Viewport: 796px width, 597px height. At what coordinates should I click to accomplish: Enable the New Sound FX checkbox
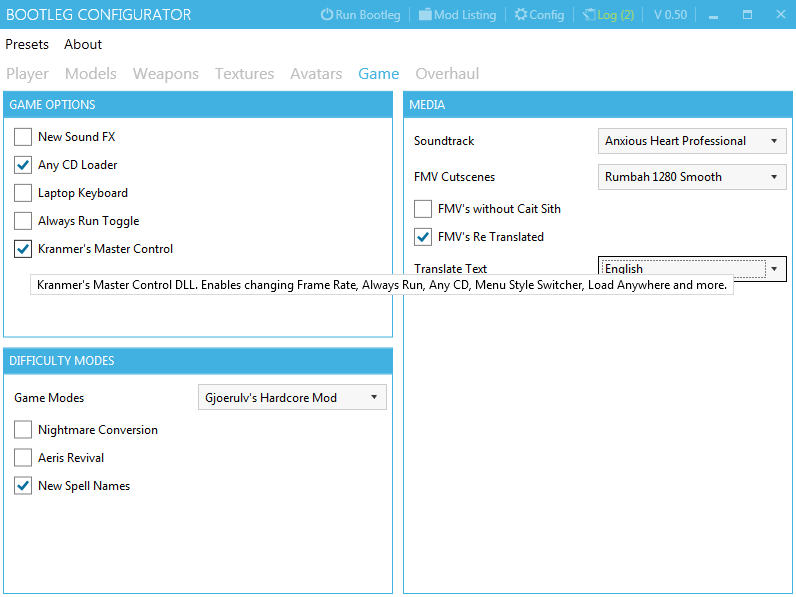pos(23,137)
